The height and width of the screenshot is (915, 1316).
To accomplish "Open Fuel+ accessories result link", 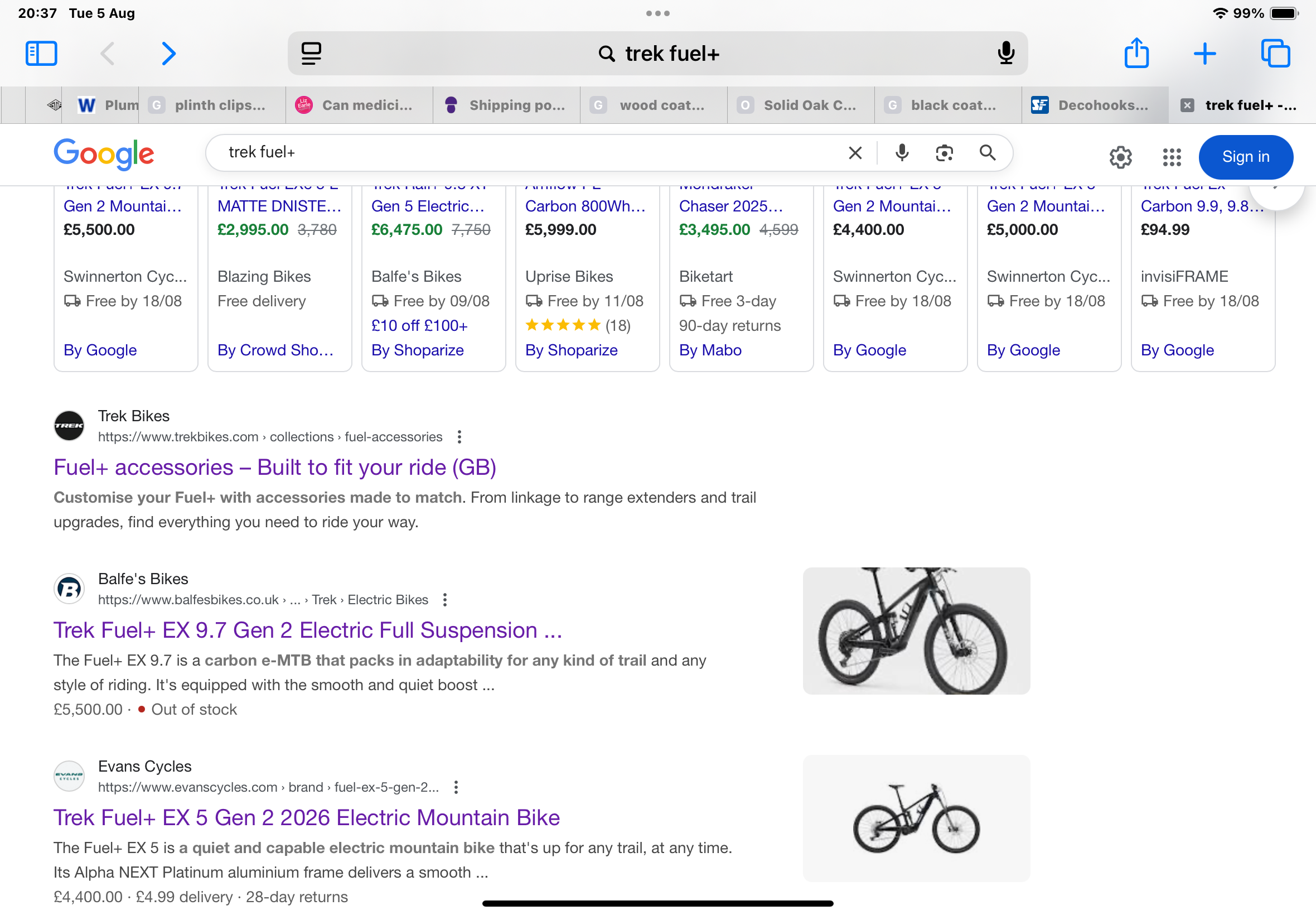I will [275, 467].
